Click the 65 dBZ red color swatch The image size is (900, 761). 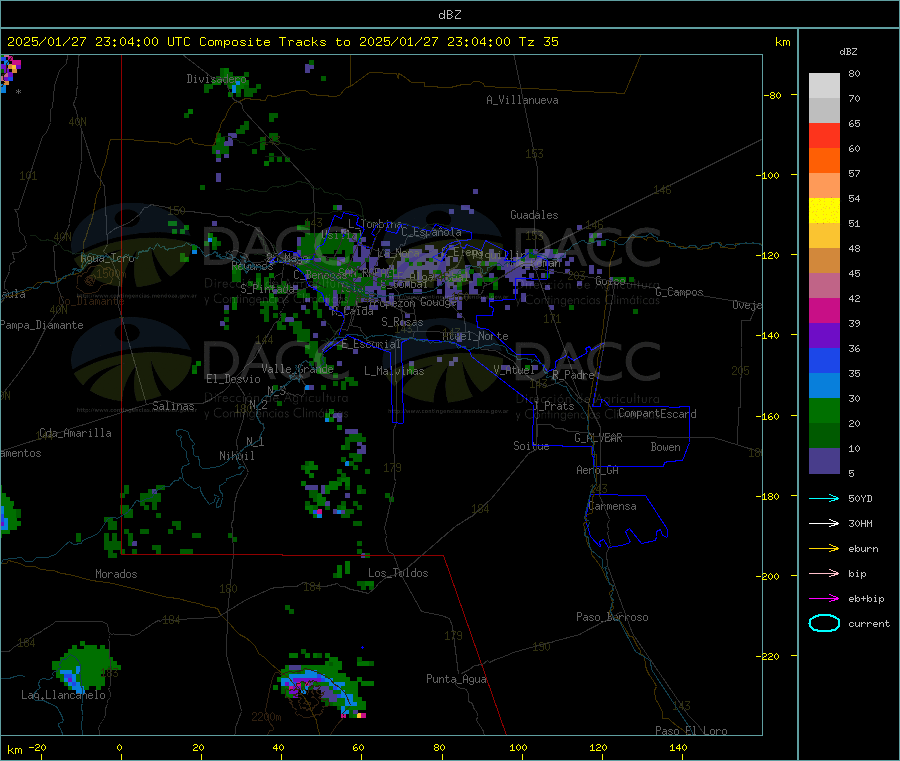[x=824, y=135]
